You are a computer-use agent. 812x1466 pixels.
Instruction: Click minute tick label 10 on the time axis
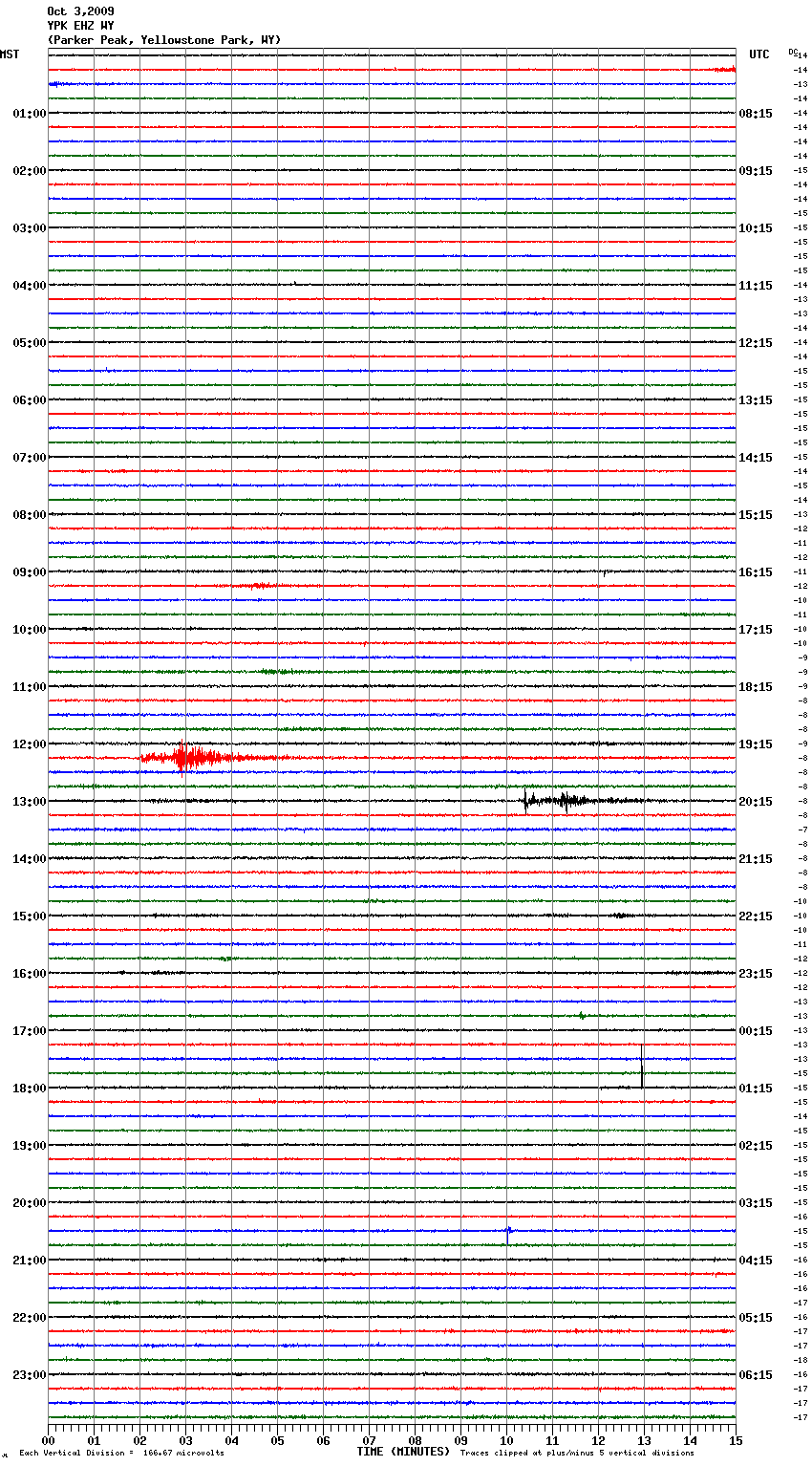tap(506, 1440)
